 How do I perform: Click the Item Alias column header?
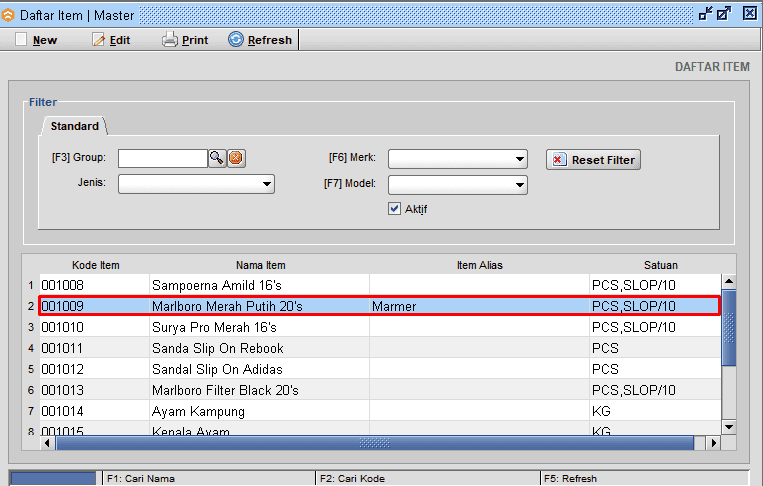point(479,265)
